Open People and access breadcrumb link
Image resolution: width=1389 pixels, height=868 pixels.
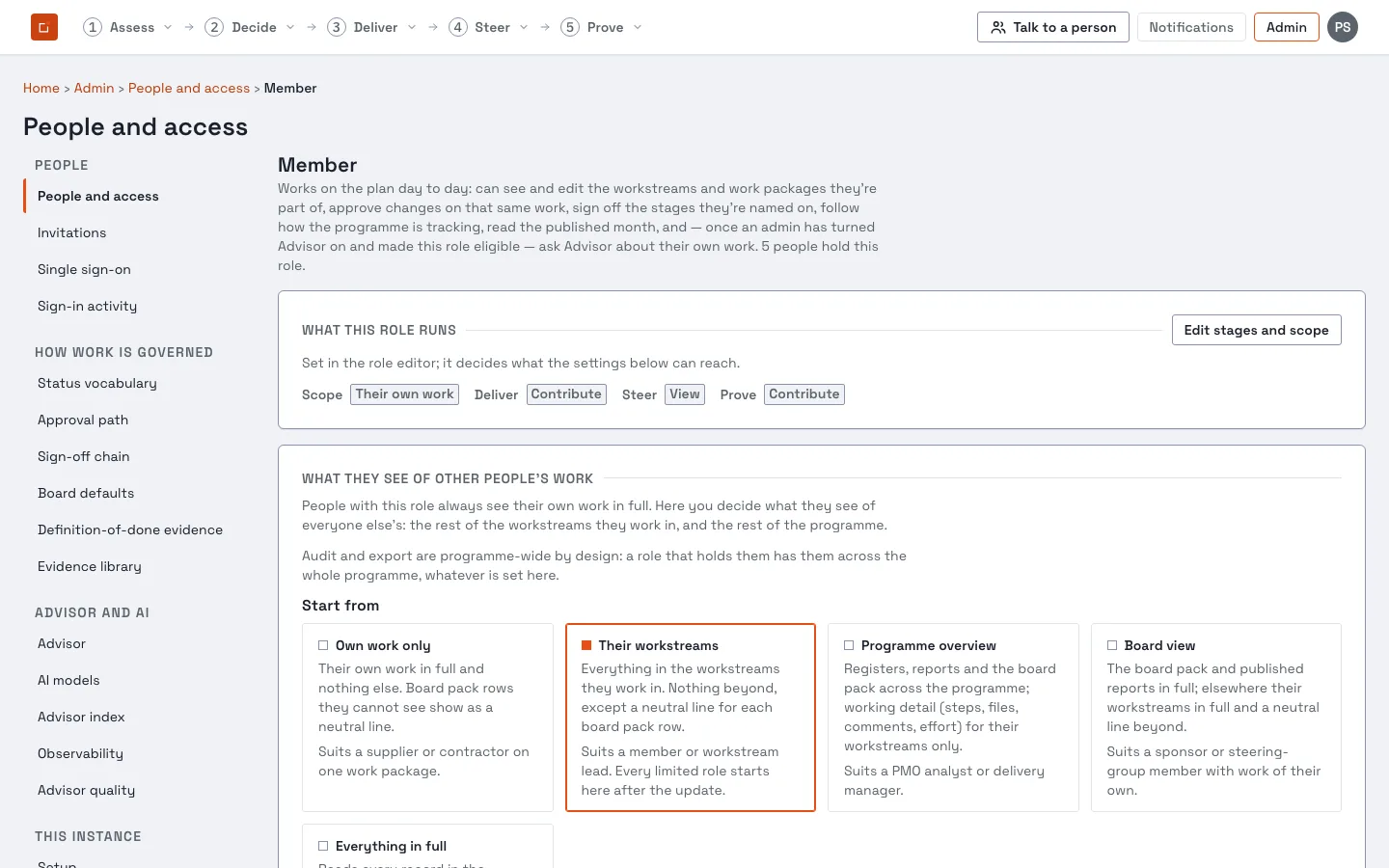point(189,88)
